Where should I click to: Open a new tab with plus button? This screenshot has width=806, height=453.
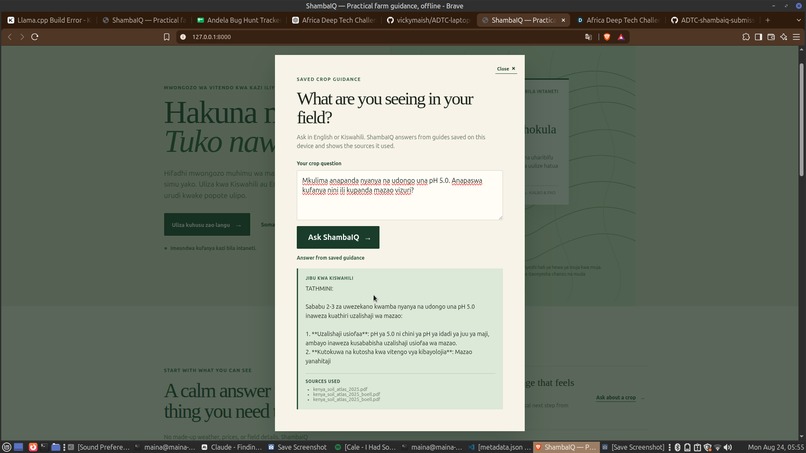tap(767, 20)
